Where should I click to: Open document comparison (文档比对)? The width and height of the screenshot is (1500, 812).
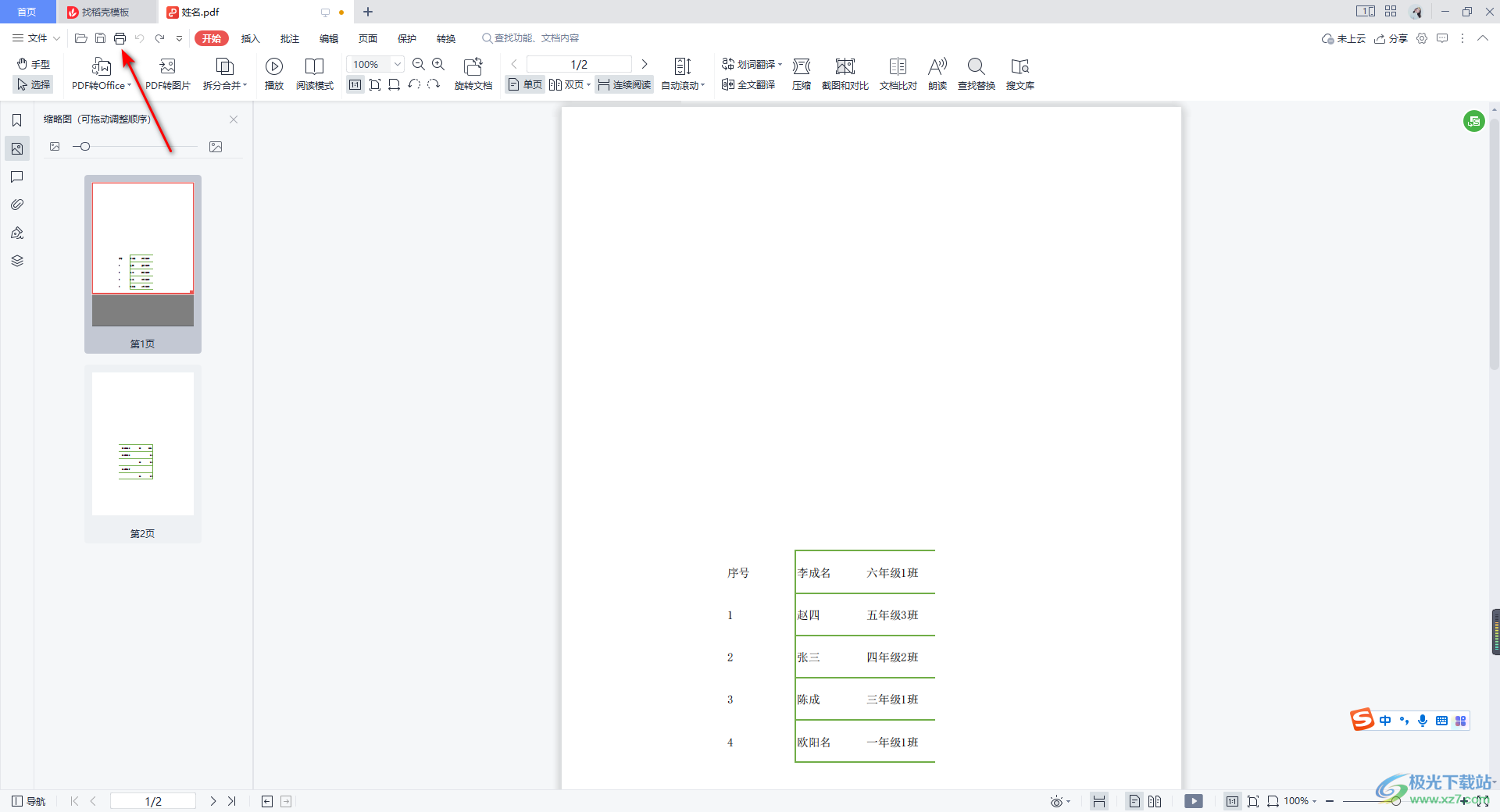click(898, 74)
